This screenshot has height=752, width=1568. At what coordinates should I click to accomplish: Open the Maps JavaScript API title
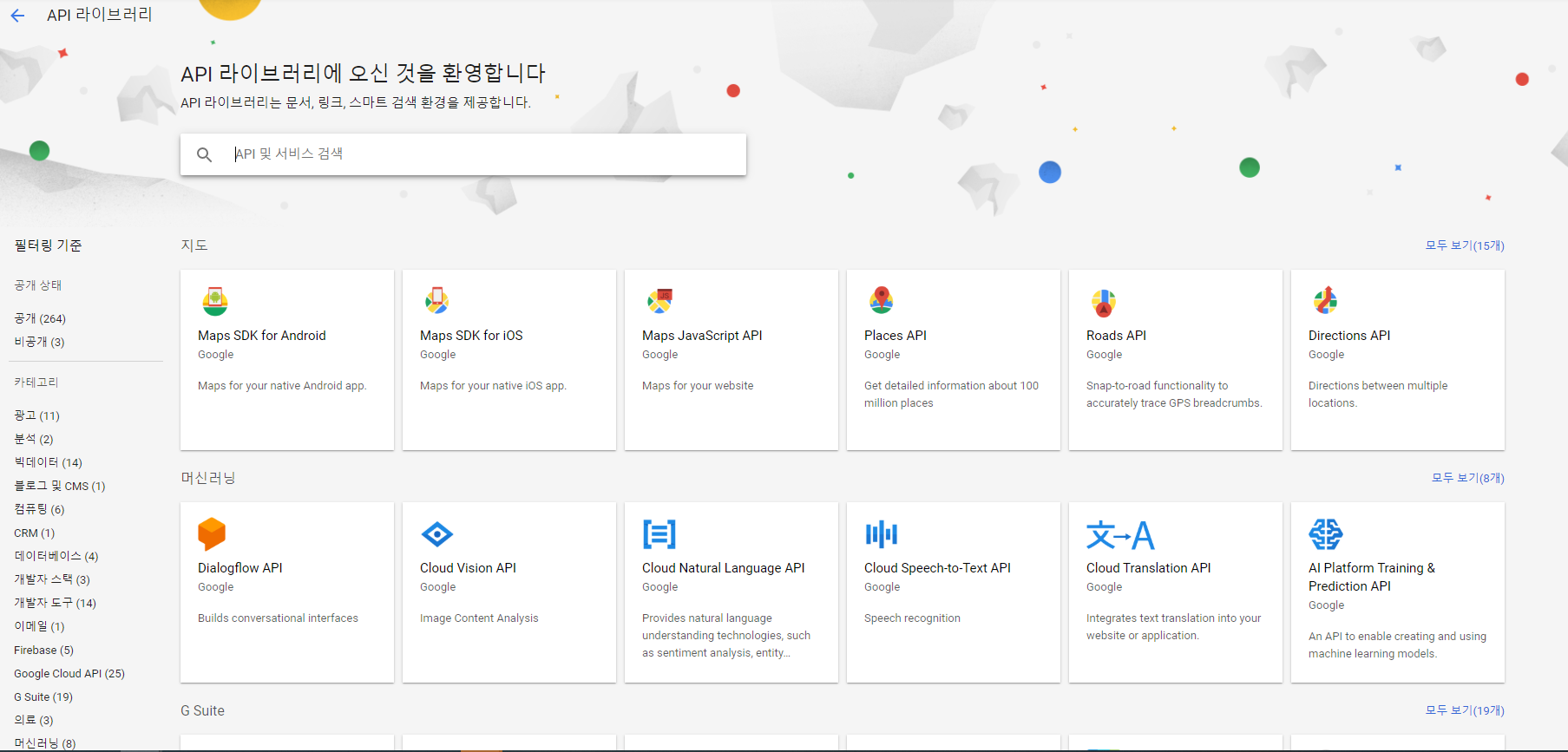point(702,336)
